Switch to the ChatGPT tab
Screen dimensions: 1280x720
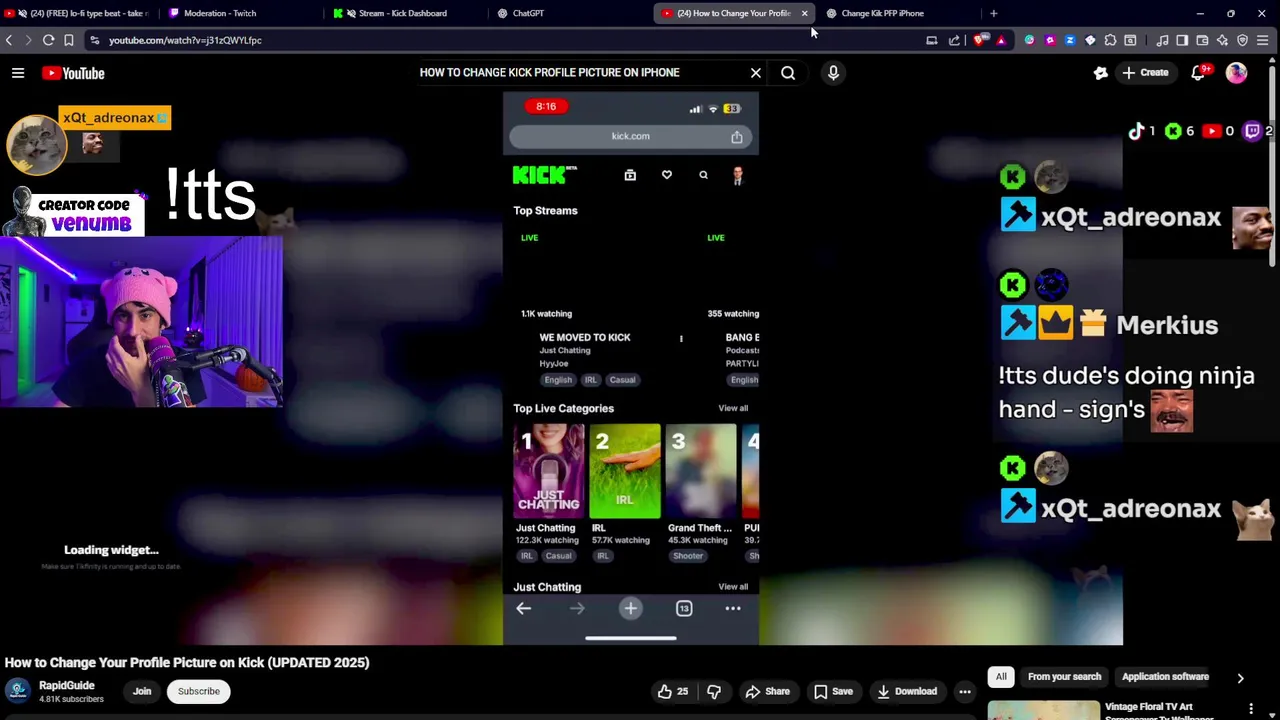tap(570, 13)
